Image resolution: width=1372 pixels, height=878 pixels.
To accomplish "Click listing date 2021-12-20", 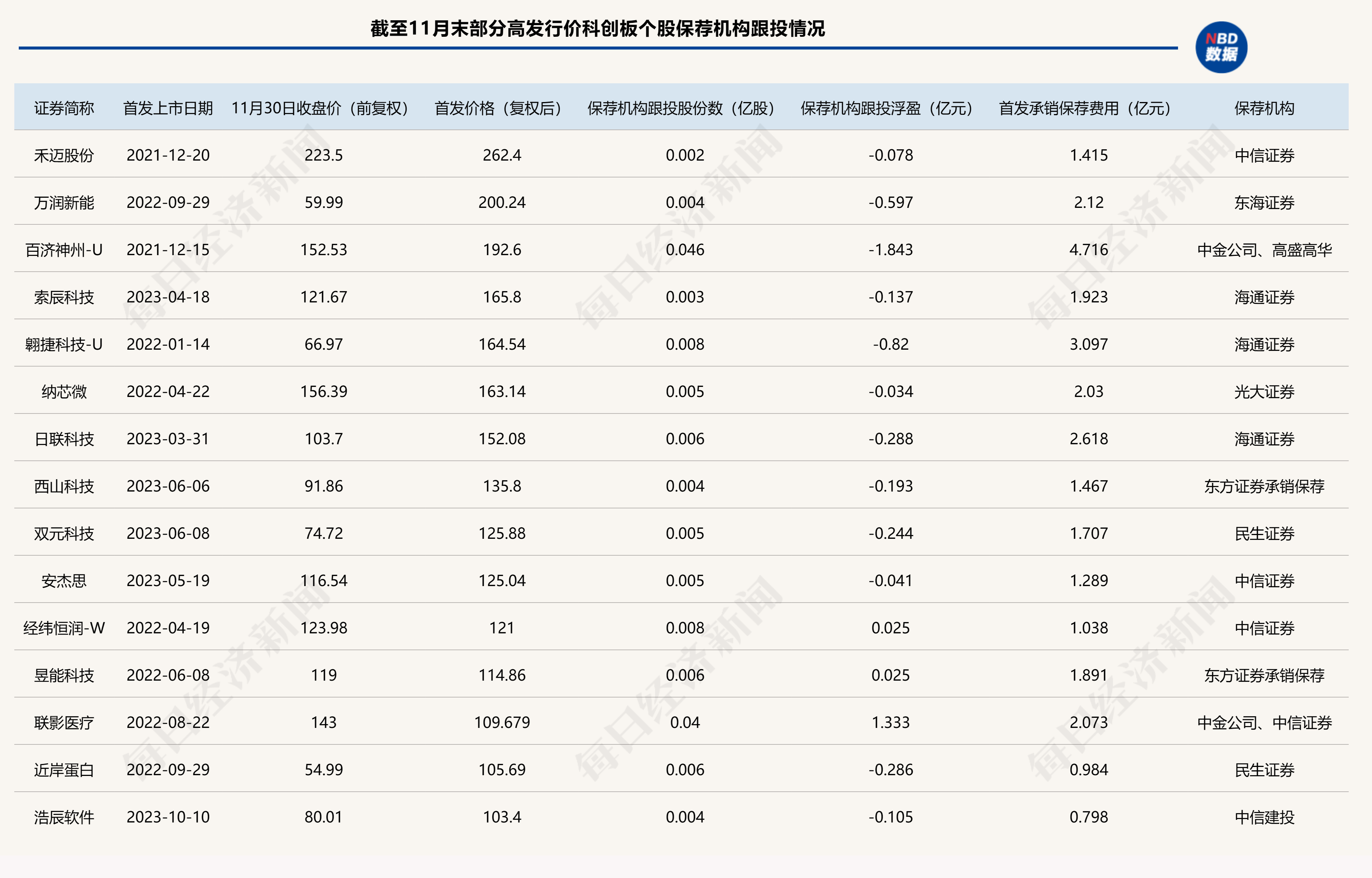I will (x=168, y=155).
